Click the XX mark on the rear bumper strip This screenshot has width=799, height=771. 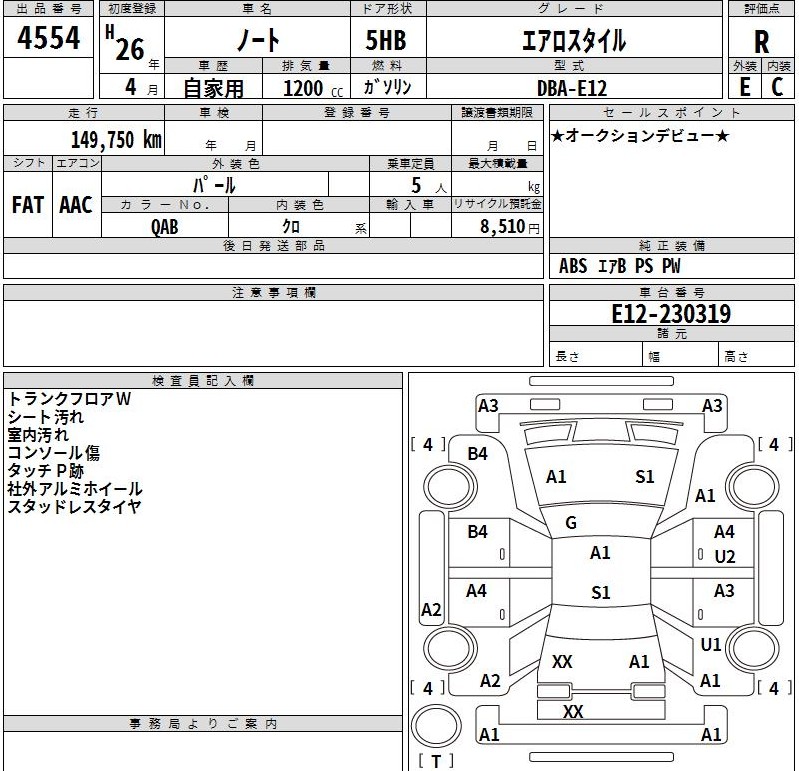573,711
